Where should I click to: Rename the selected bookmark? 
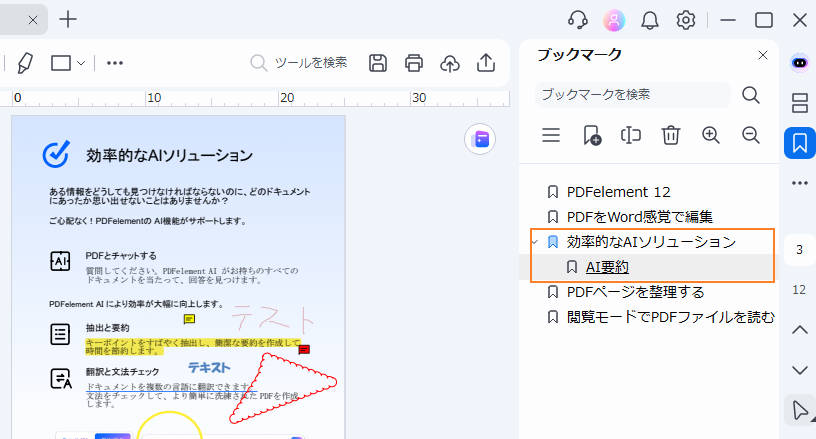click(x=631, y=135)
